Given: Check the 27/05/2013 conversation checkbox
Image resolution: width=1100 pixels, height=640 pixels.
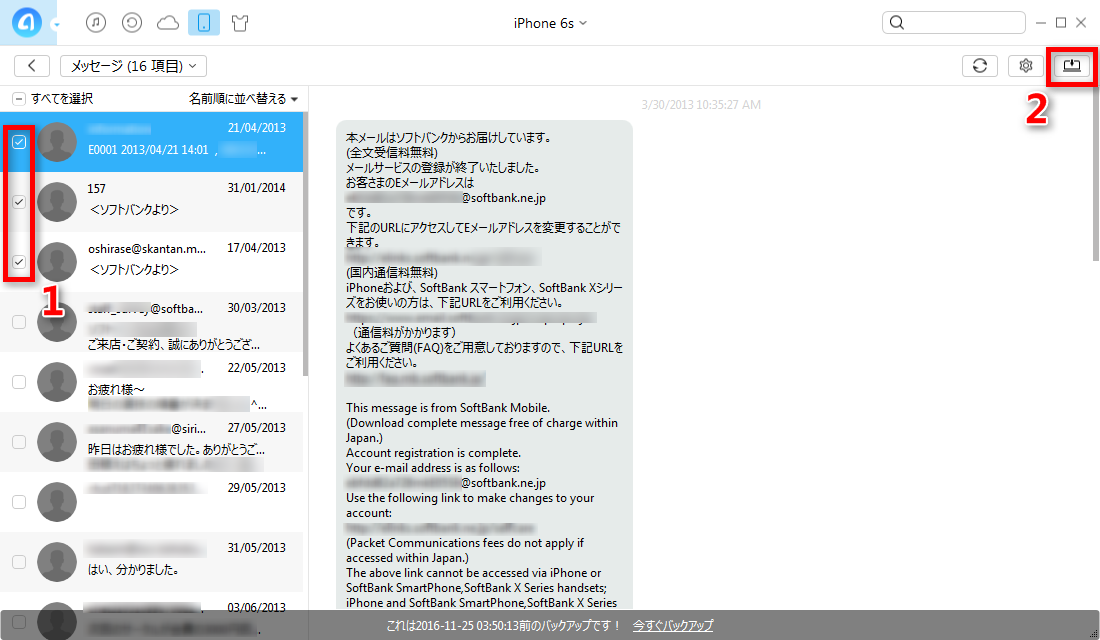Looking at the screenshot, I should coord(19,442).
